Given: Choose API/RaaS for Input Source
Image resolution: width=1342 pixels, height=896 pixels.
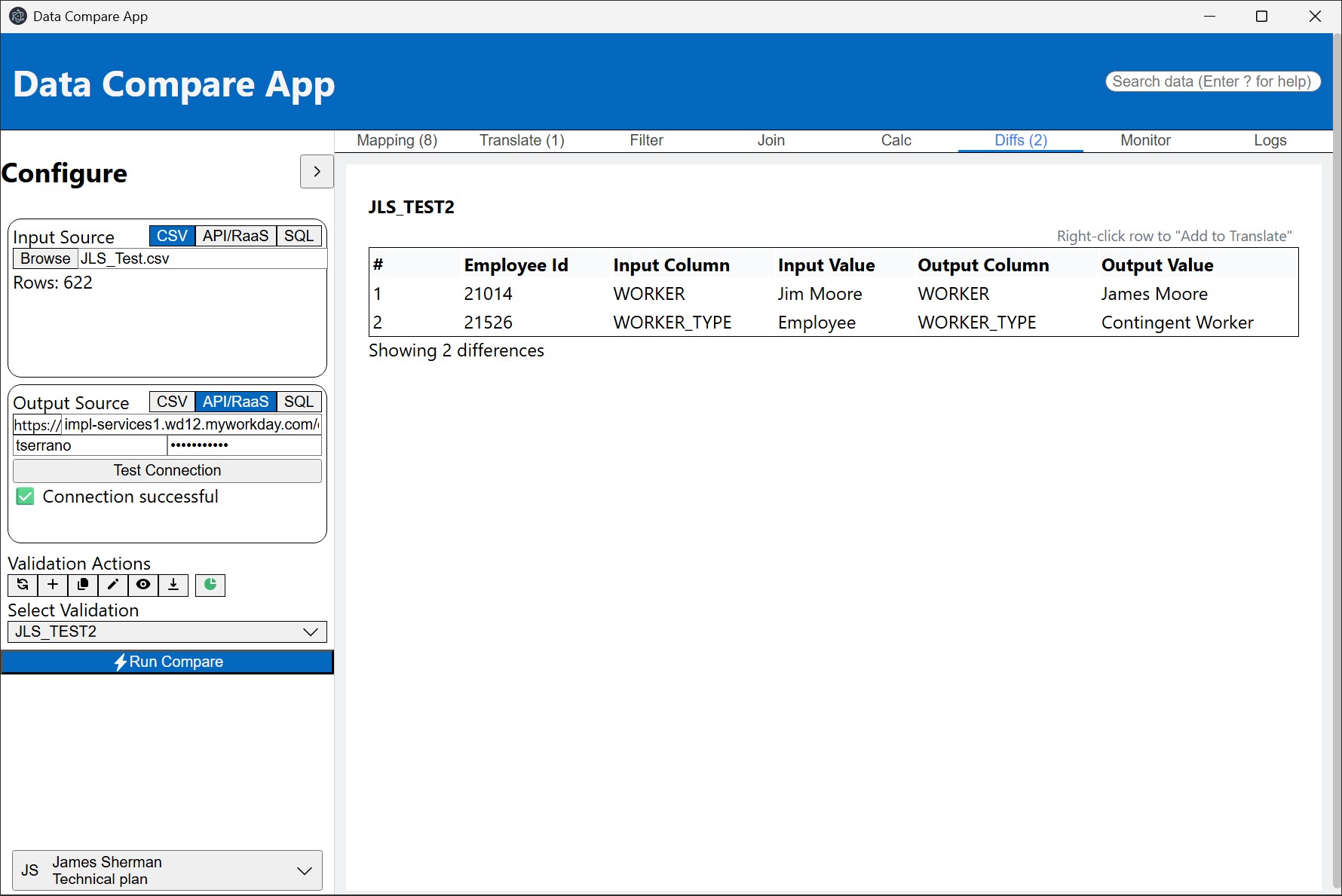Looking at the screenshot, I should (235, 236).
